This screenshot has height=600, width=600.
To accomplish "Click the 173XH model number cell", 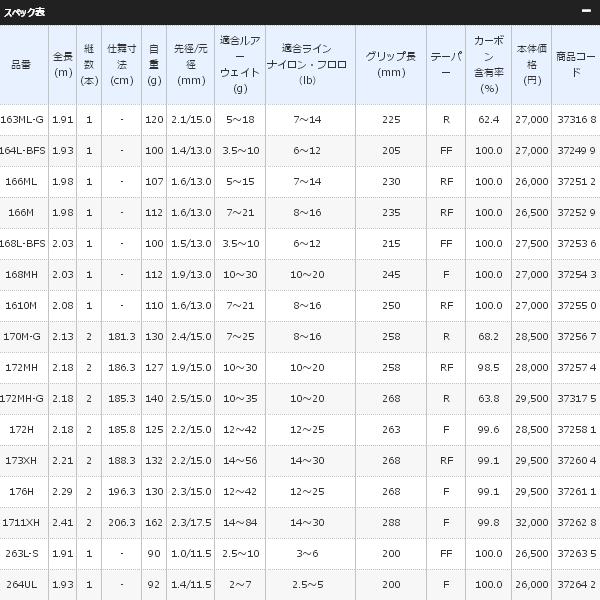I will click(x=22, y=460).
